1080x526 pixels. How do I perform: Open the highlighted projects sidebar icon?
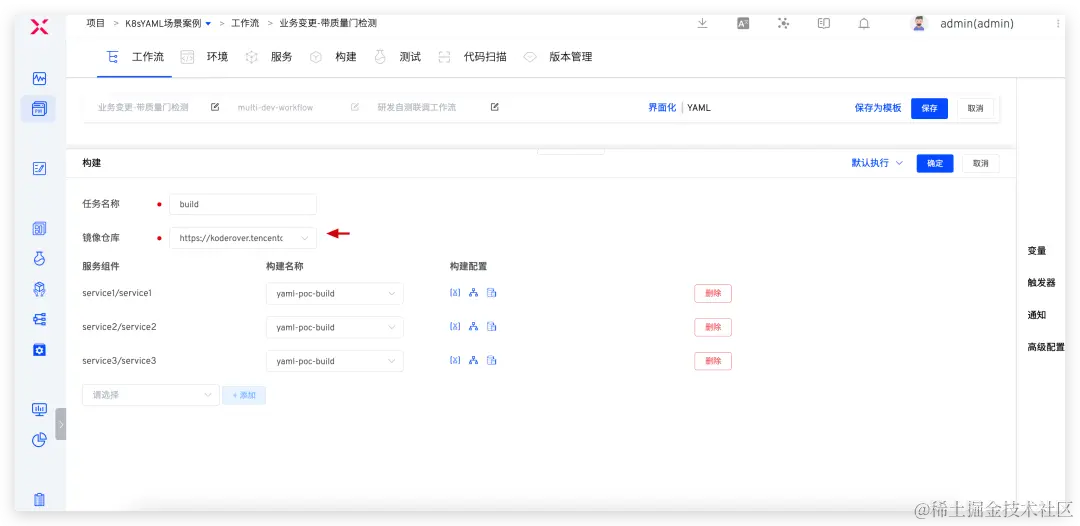click(x=39, y=108)
